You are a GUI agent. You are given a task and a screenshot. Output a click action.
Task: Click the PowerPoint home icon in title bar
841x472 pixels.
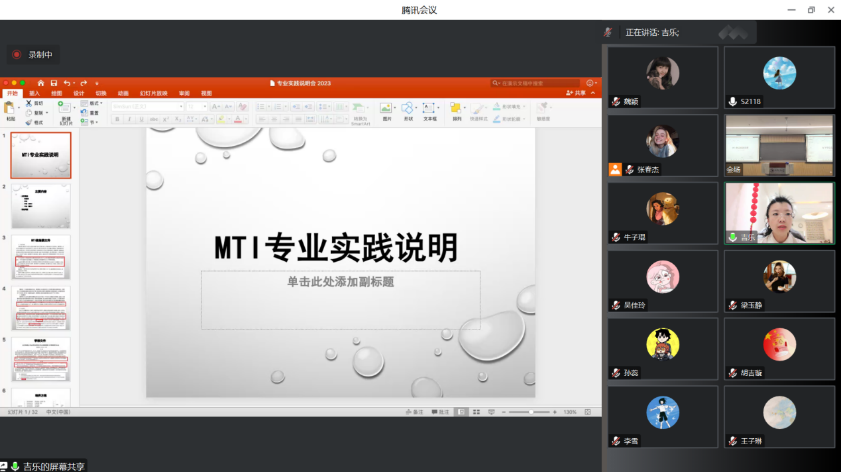click(41, 83)
